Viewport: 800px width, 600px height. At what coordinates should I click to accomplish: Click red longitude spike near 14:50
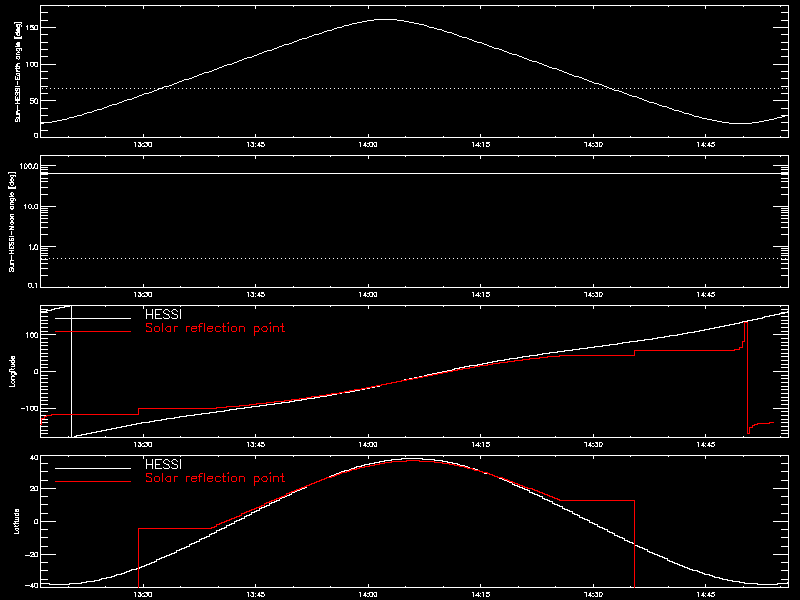747,378
